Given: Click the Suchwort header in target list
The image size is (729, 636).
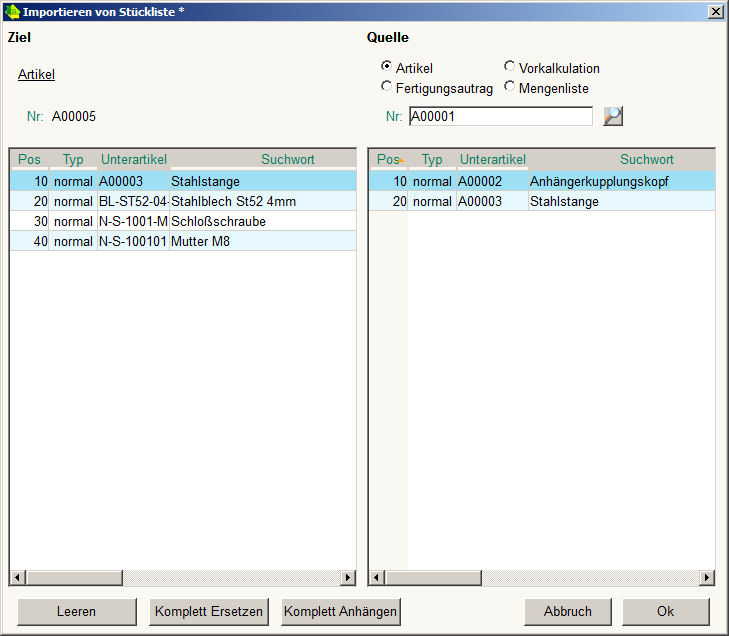Looking at the screenshot, I should pyautogui.click(x=288, y=159).
